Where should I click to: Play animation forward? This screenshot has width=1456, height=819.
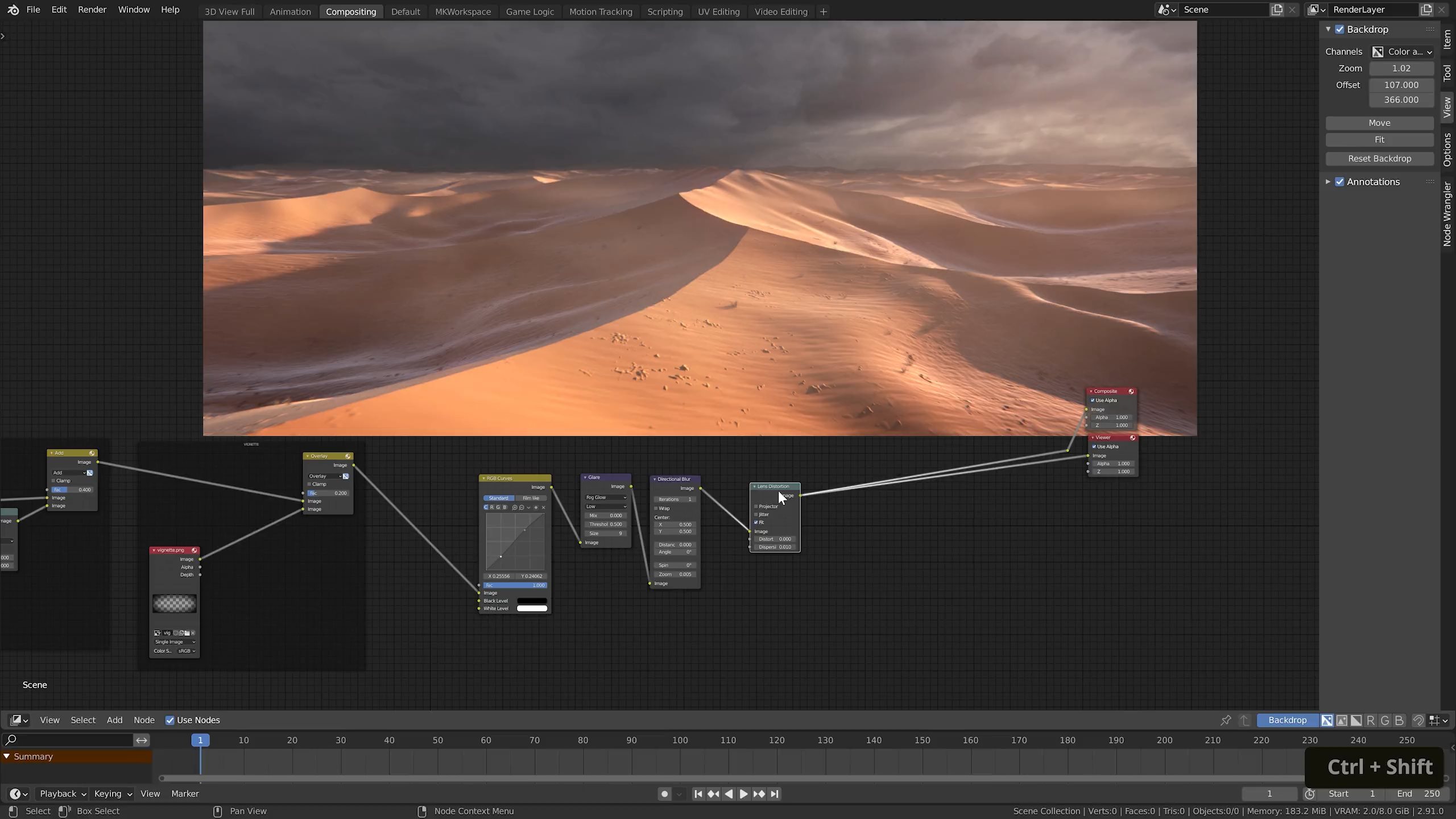(x=743, y=793)
